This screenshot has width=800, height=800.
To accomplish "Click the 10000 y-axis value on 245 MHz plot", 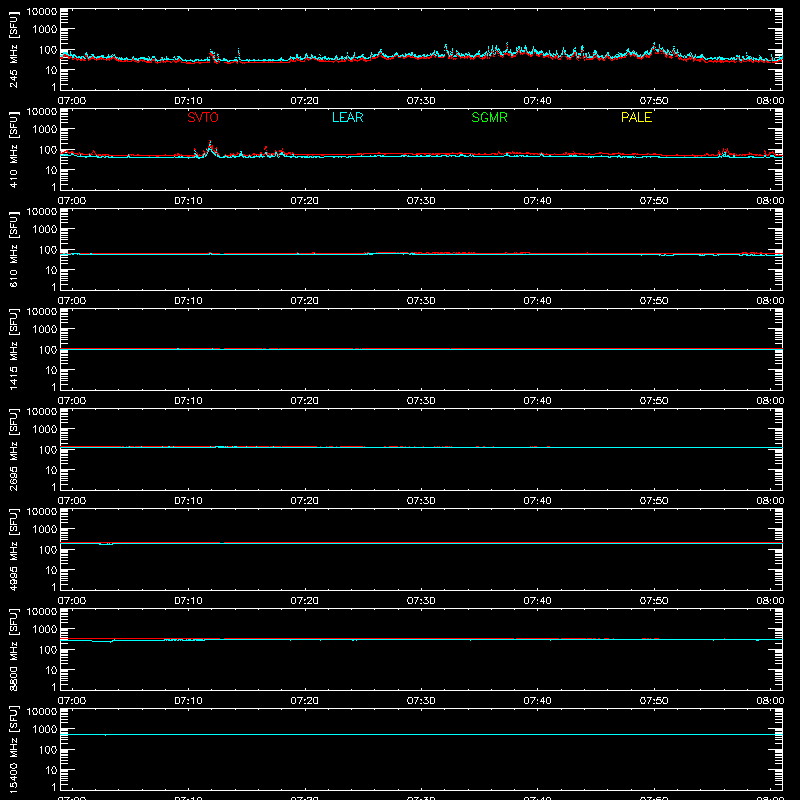I will click(x=42, y=12).
